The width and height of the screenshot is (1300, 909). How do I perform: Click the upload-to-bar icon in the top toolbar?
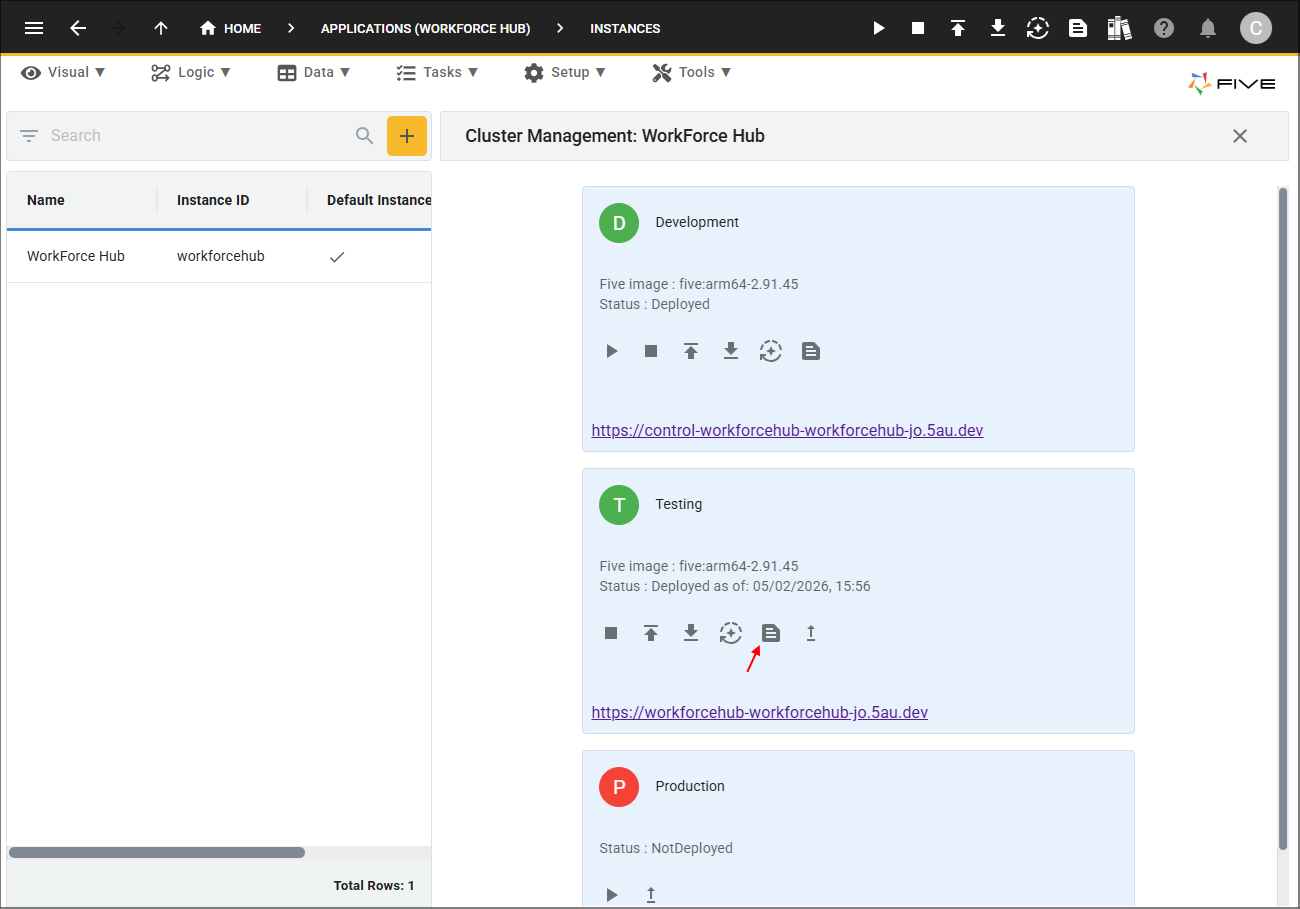pos(958,28)
